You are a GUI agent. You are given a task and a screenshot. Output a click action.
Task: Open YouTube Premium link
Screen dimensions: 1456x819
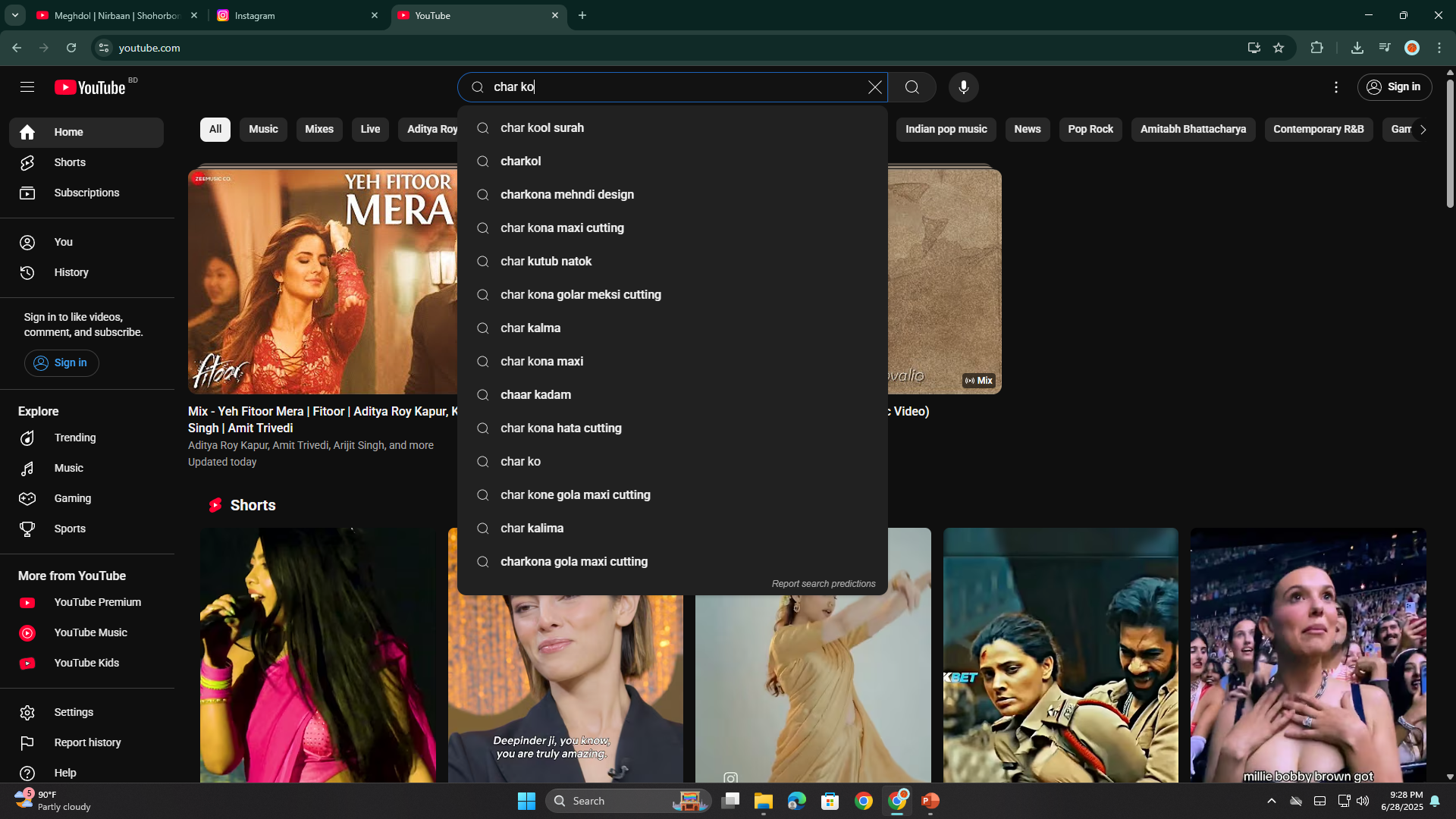(86, 602)
